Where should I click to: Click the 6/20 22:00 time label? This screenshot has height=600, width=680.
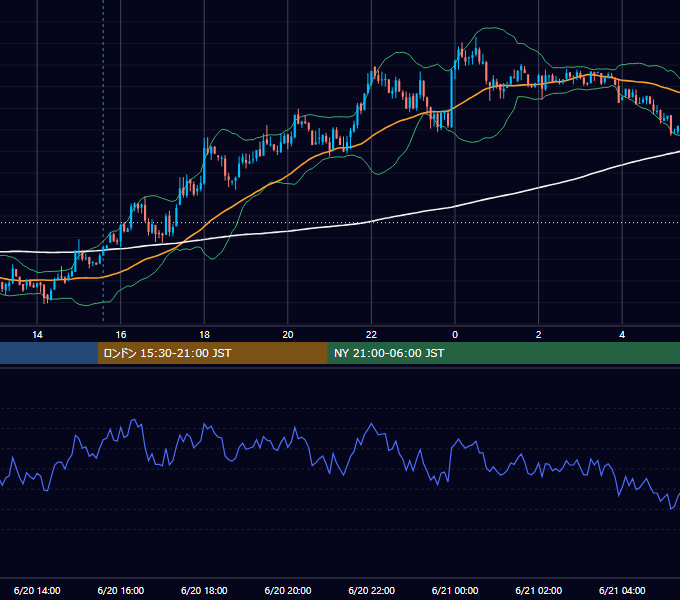pyautogui.click(x=371, y=590)
